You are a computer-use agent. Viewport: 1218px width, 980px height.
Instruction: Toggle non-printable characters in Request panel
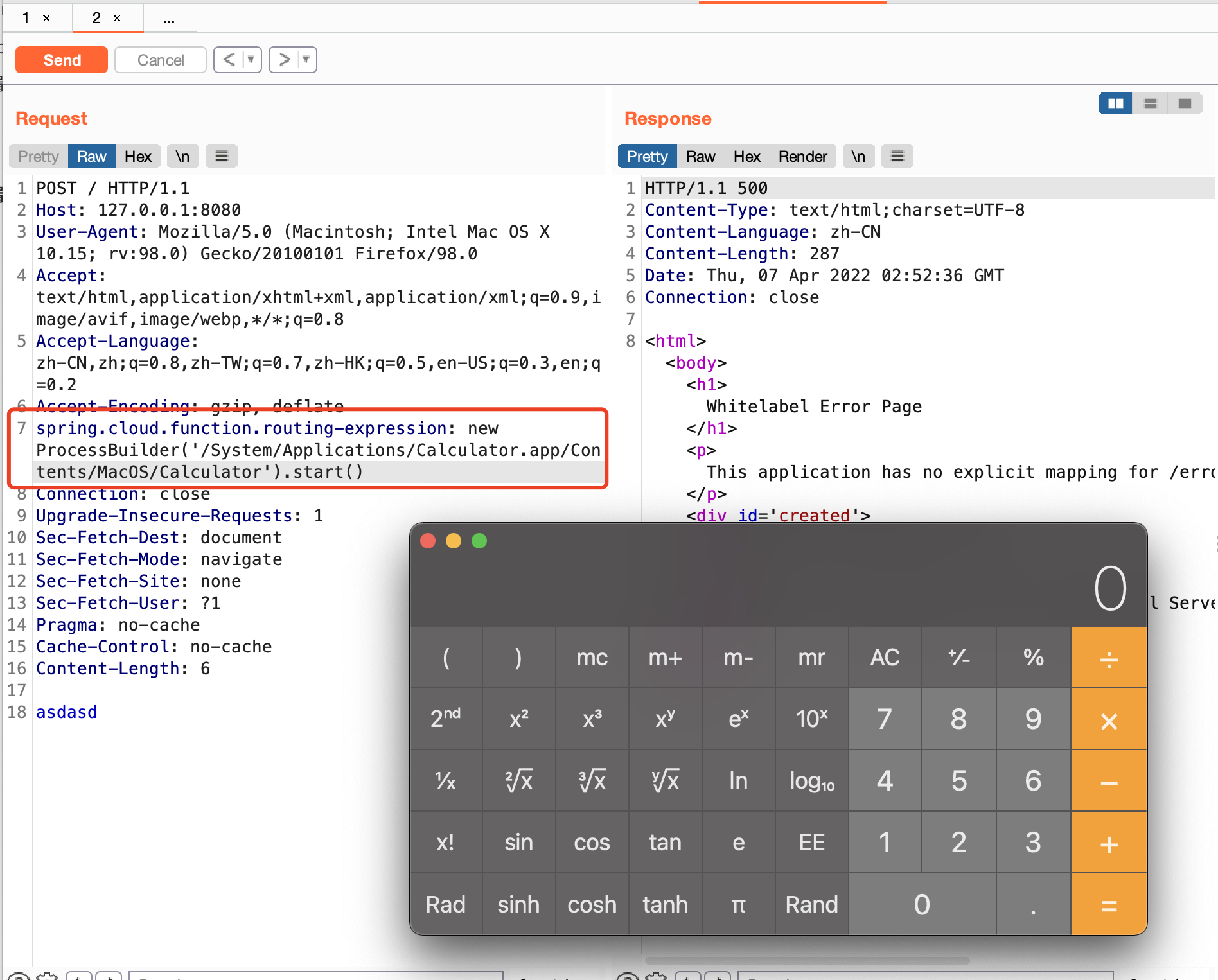tap(183, 156)
